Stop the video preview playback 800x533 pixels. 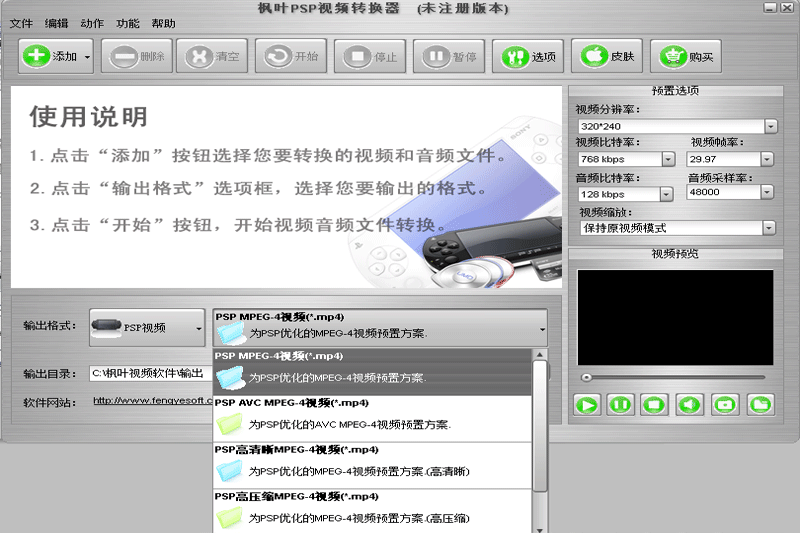pyautogui.click(x=655, y=405)
